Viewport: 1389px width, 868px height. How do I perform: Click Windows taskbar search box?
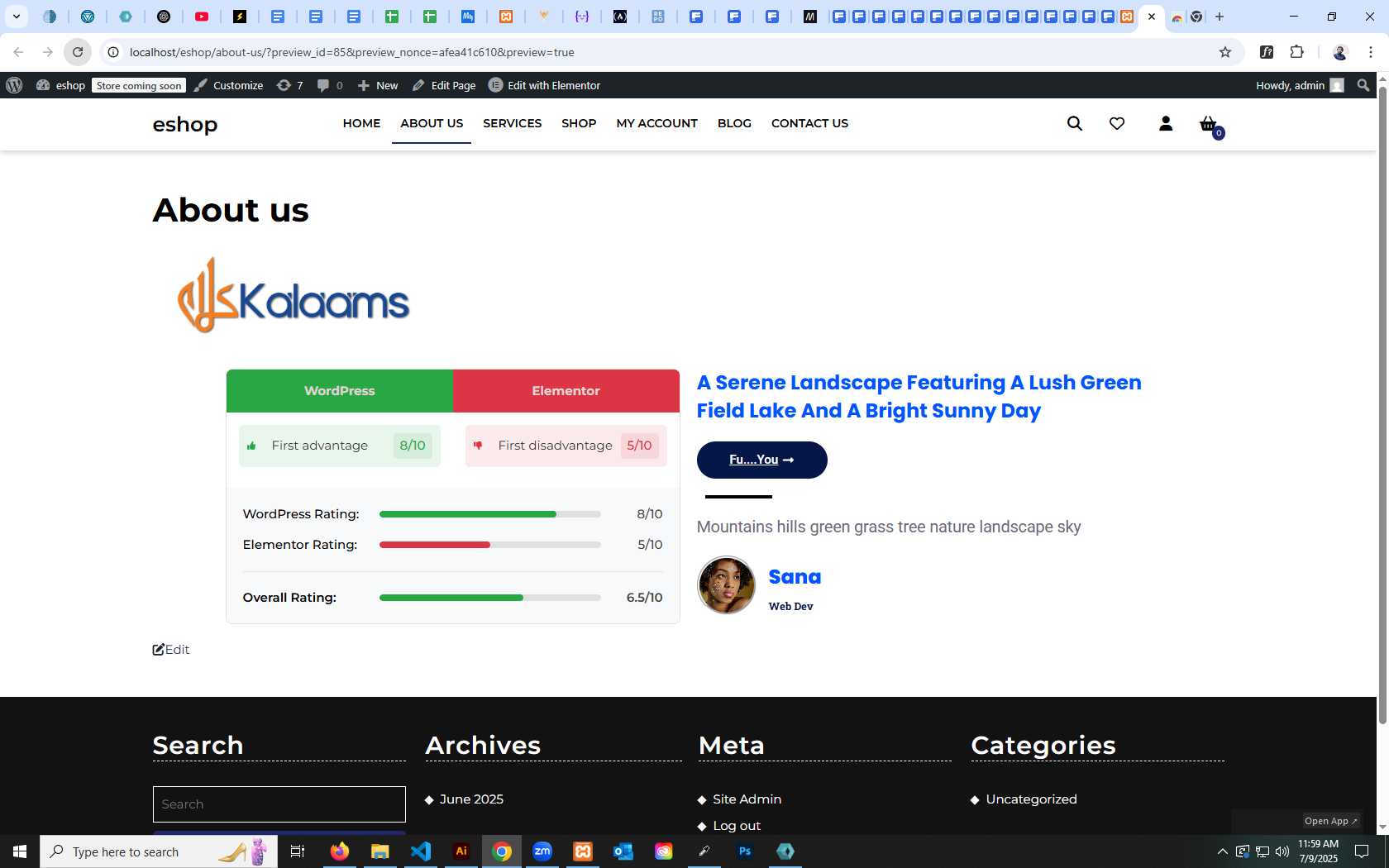pyautogui.click(x=159, y=851)
